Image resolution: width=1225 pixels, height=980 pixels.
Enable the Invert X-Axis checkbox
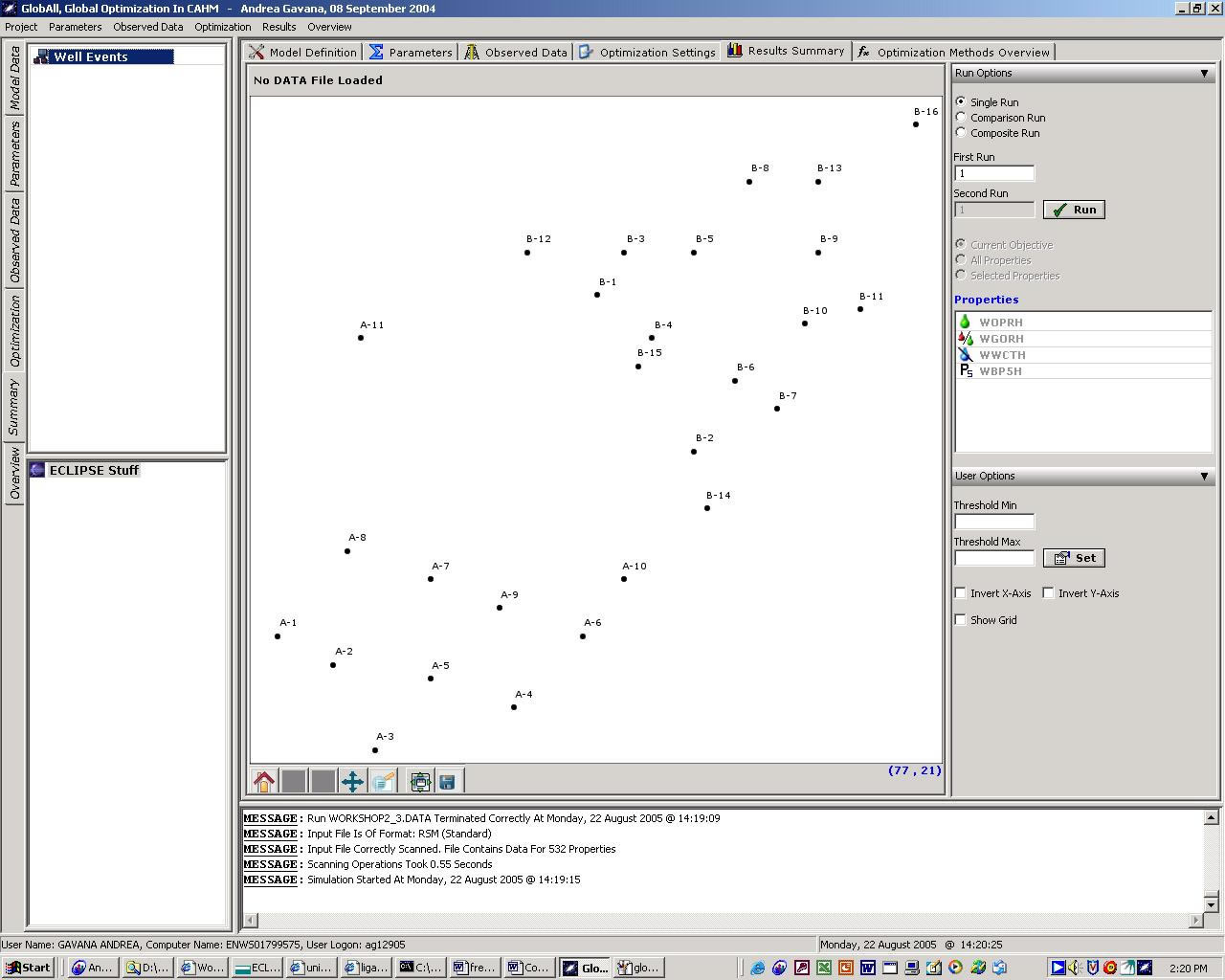[x=961, y=593]
